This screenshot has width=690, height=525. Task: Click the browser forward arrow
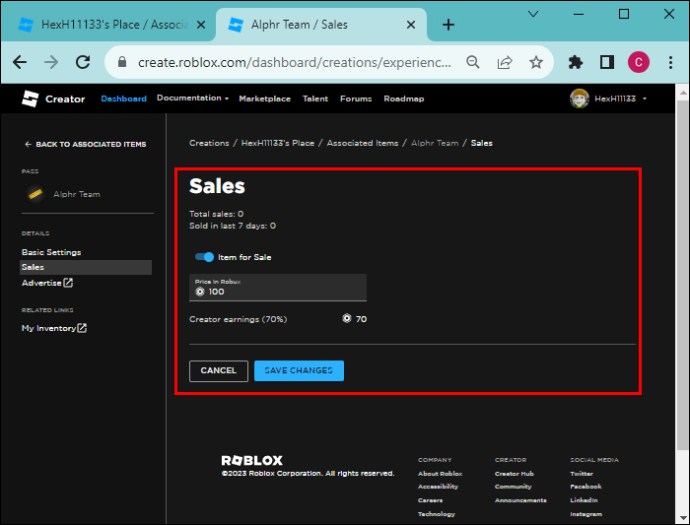(51, 62)
